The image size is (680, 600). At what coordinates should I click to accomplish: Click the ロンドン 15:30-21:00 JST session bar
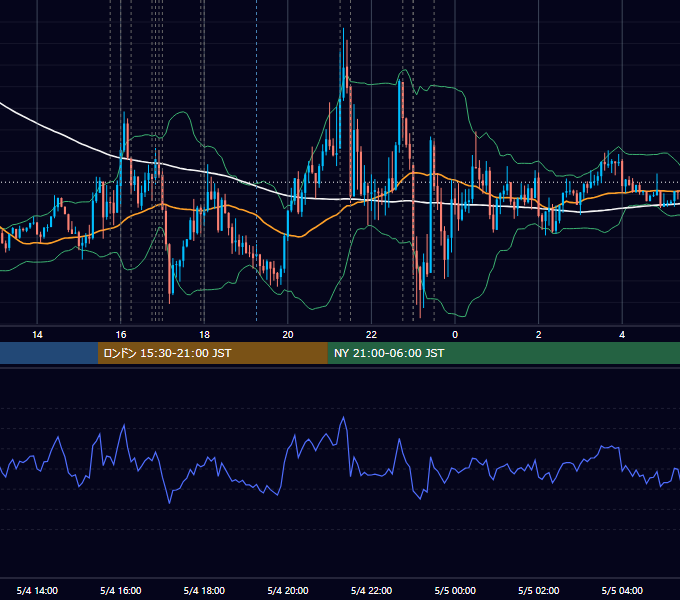pyautogui.click(x=212, y=353)
